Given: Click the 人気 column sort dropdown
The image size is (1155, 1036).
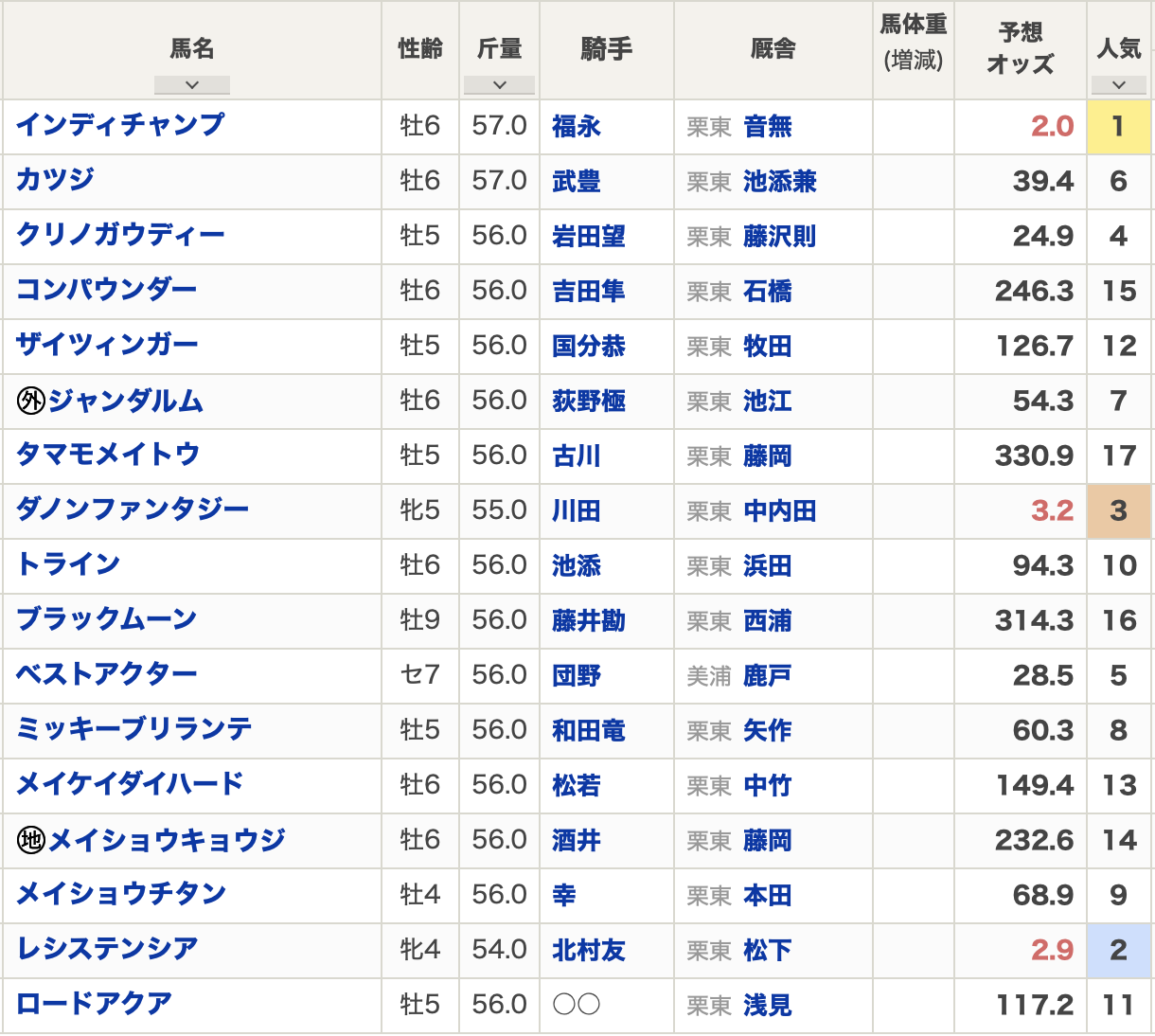Looking at the screenshot, I should tap(1118, 85).
